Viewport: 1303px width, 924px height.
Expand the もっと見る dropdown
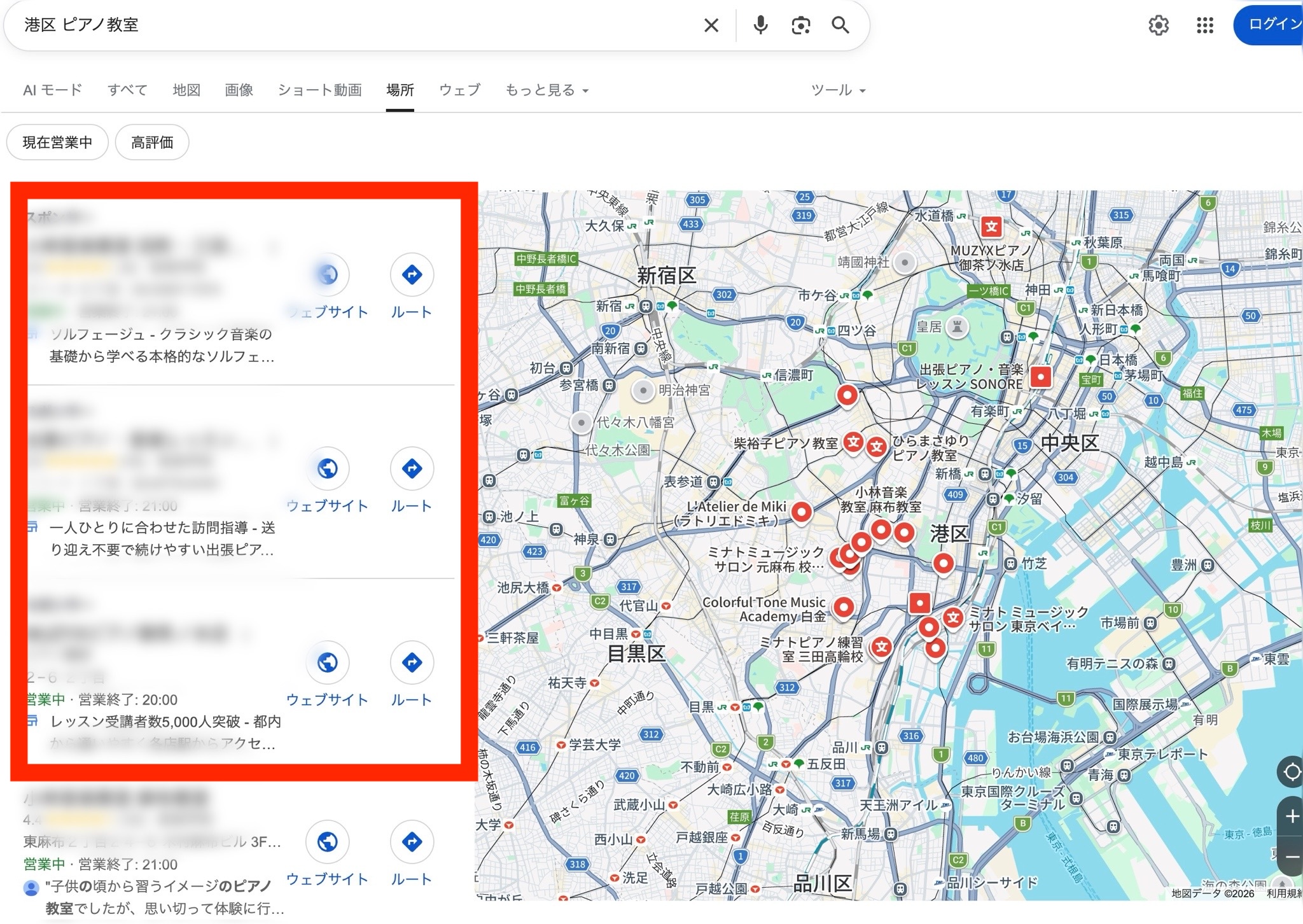tap(547, 90)
